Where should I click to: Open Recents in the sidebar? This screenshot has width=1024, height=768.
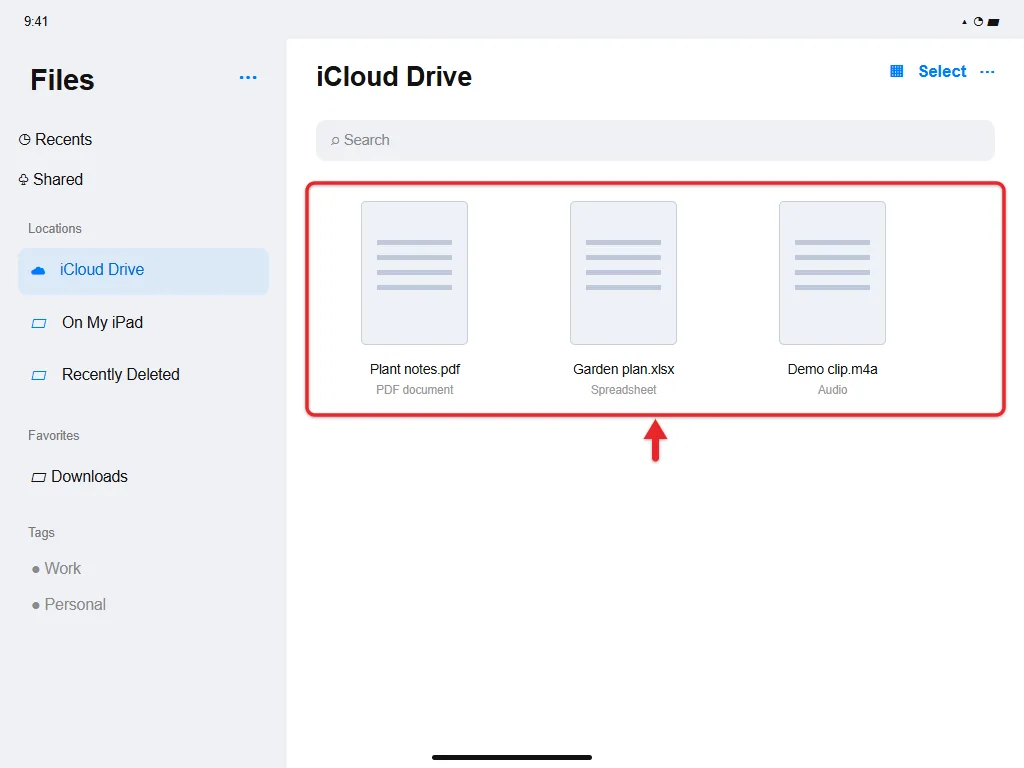[56, 139]
